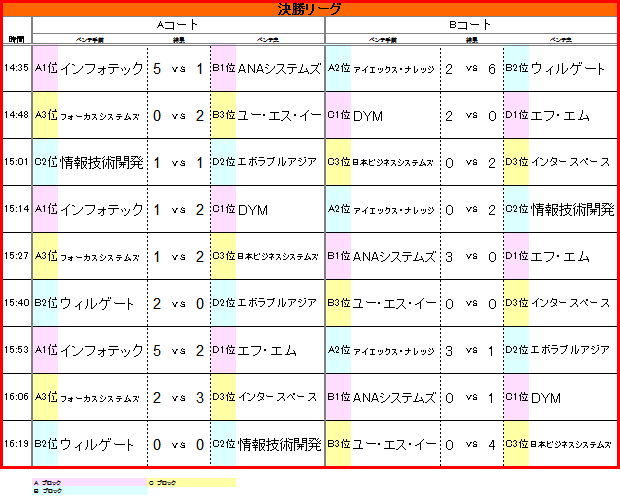620x500 pixels.
Task: Click インタースペース in the 16:06 row
Action: tap(277, 397)
